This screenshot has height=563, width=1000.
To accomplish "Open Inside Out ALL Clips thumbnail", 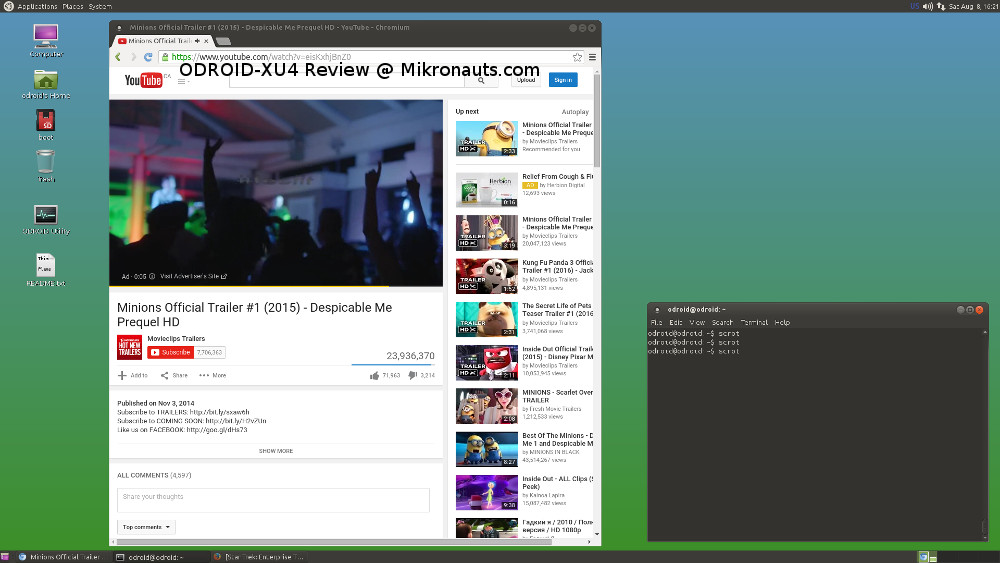I will click(487, 493).
